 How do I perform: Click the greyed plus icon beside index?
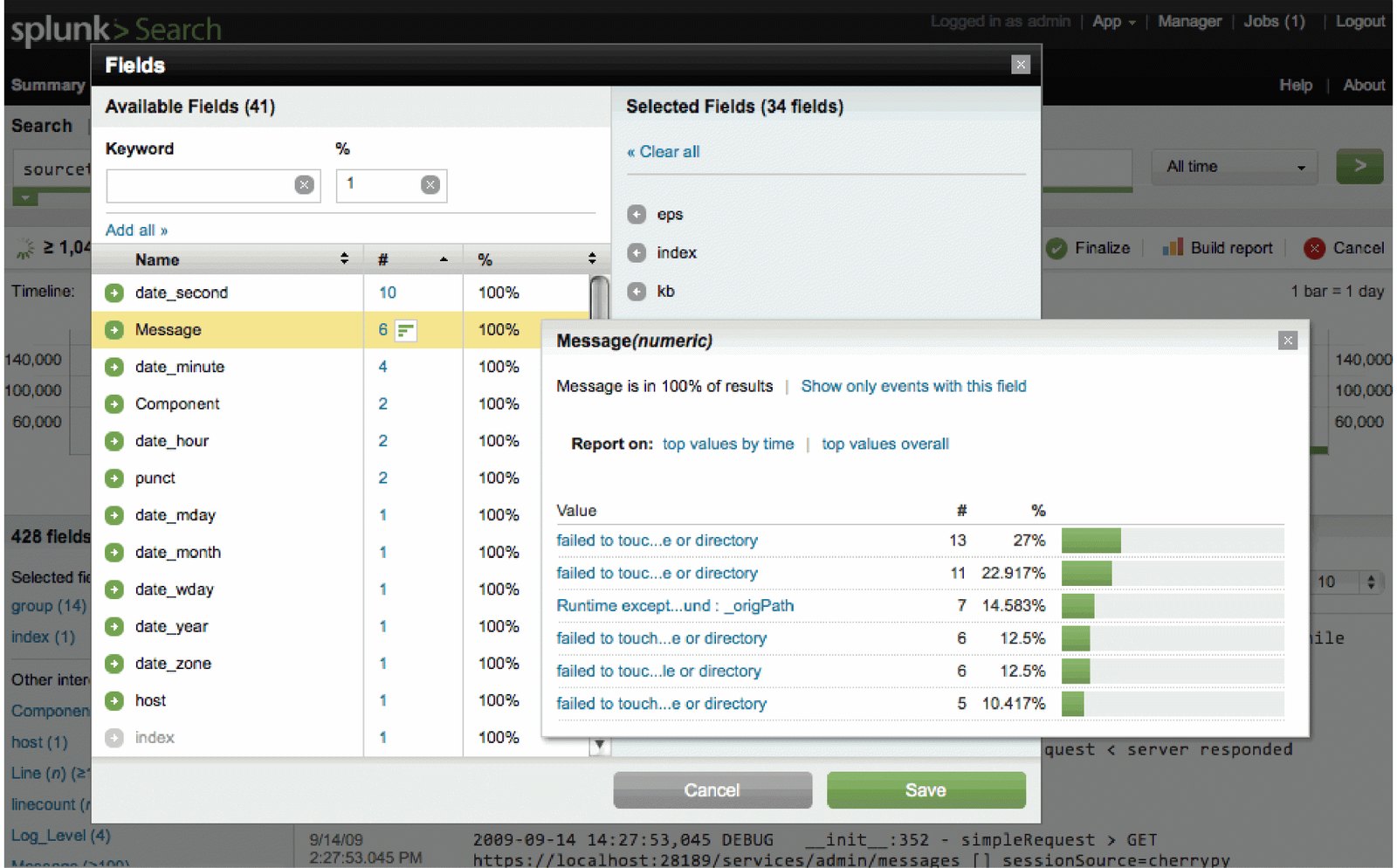(x=114, y=738)
